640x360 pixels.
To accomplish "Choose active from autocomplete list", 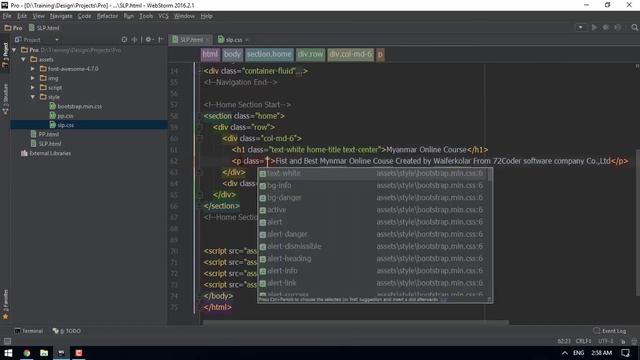I will [372, 210].
